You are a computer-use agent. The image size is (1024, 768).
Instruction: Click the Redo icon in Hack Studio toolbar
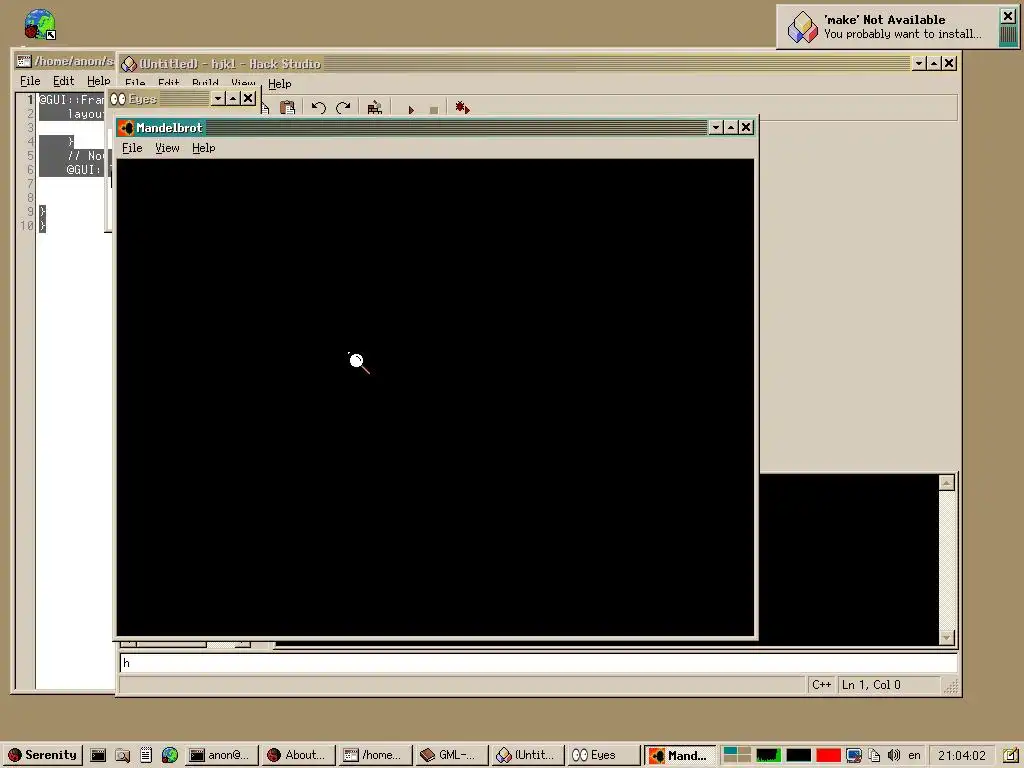pyautogui.click(x=344, y=108)
